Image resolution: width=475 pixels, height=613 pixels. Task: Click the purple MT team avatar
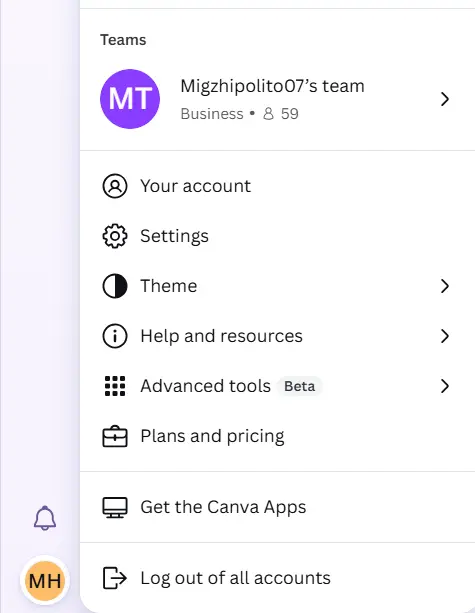pyautogui.click(x=130, y=99)
